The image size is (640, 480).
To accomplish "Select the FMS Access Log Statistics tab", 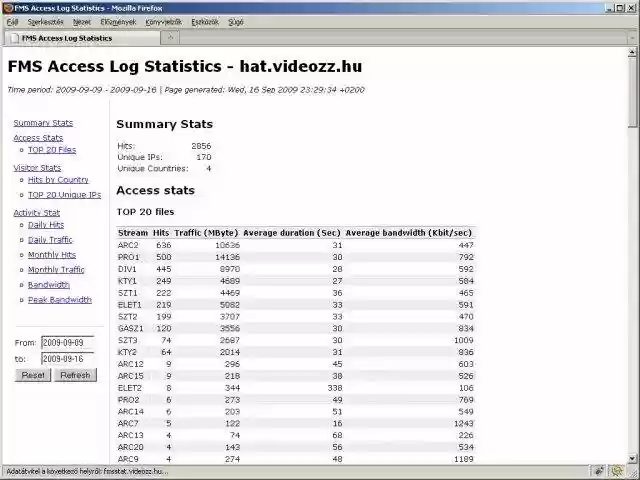I will click(x=82, y=38).
